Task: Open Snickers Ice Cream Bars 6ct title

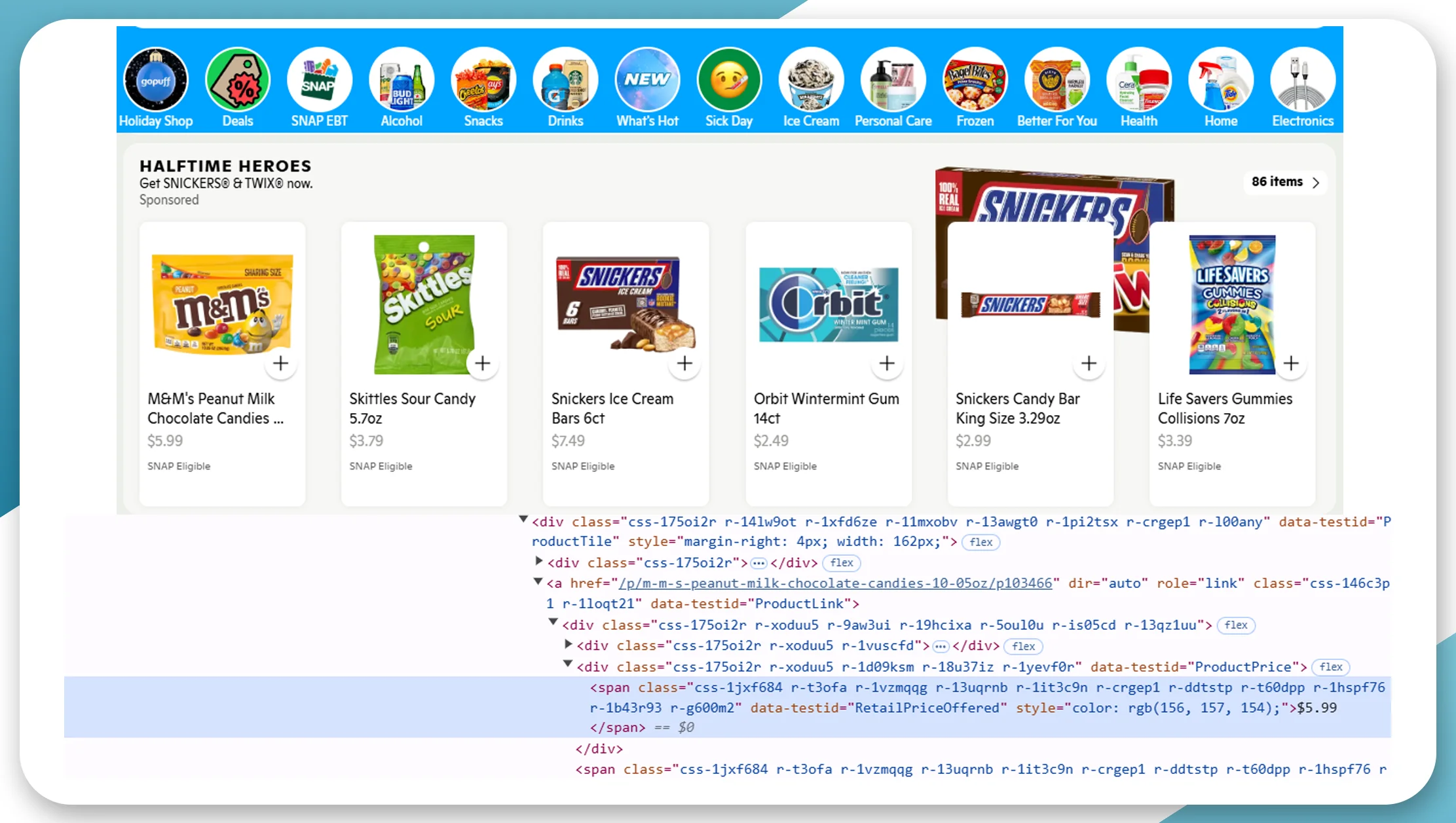Action: [x=612, y=409]
